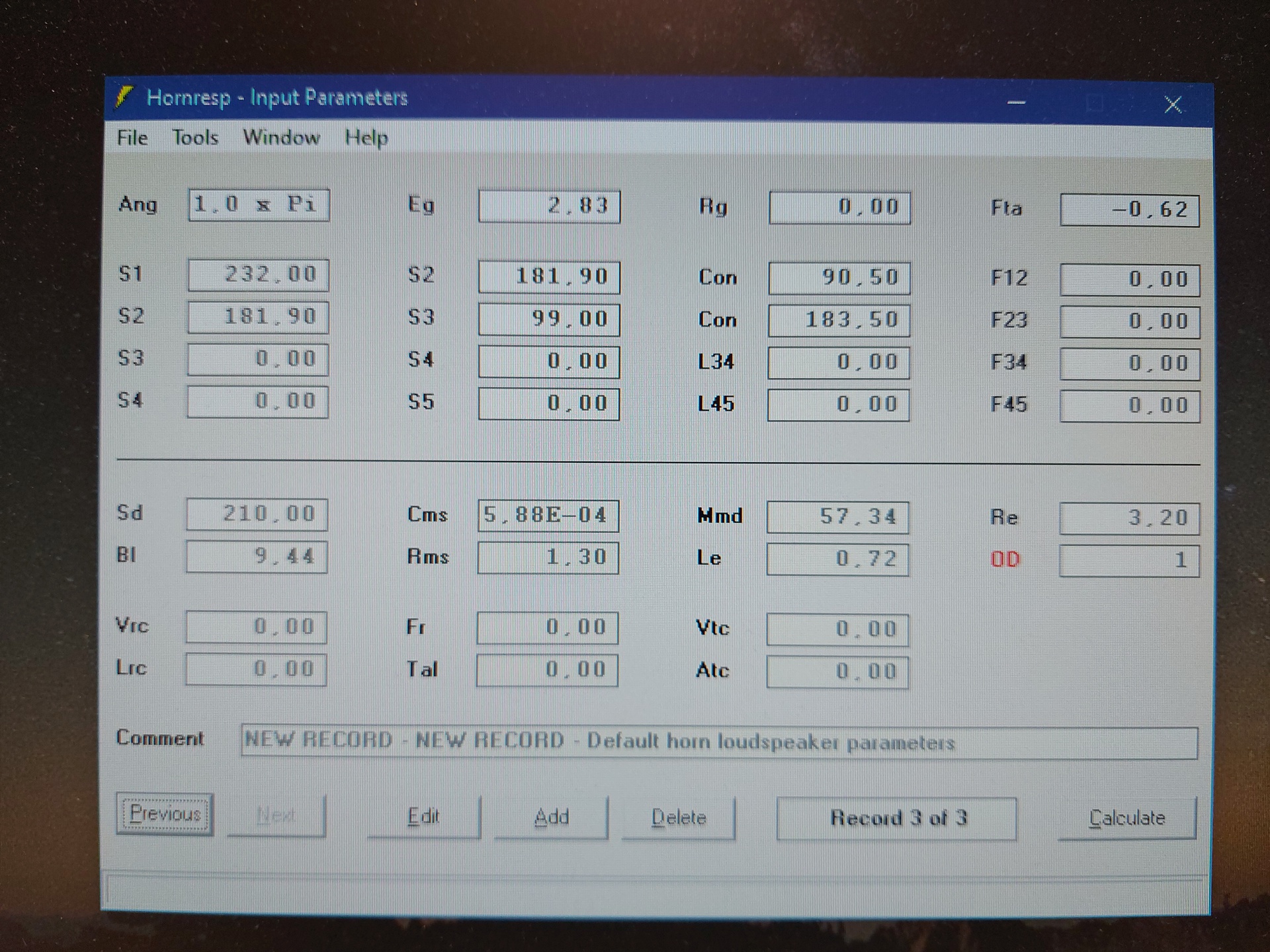Screen dimensions: 1270x952
Task: Click the Cms field showing 5,88E-04
Action: pyautogui.click(x=548, y=515)
